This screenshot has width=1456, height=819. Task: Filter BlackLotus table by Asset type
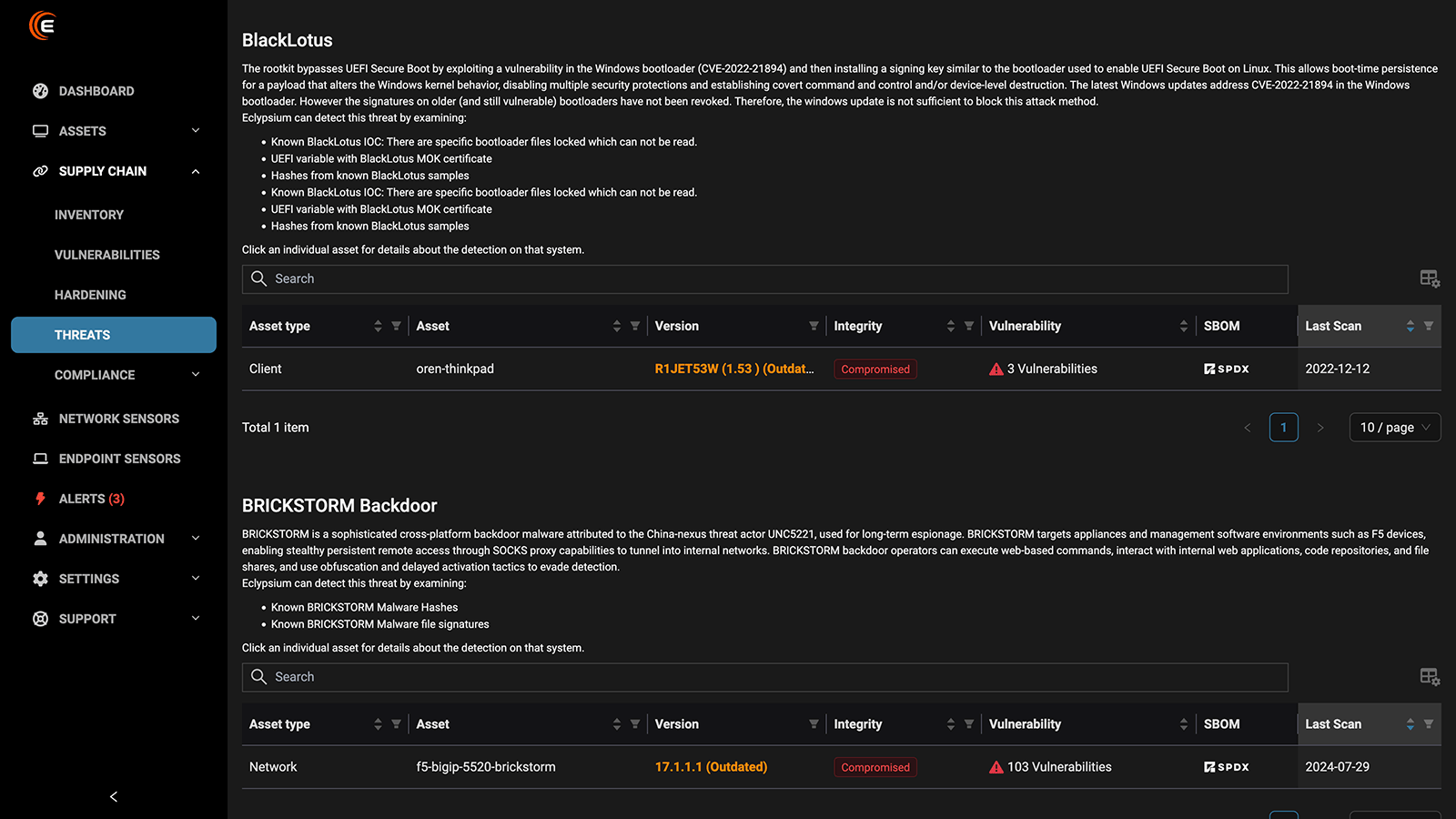pos(396,326)
